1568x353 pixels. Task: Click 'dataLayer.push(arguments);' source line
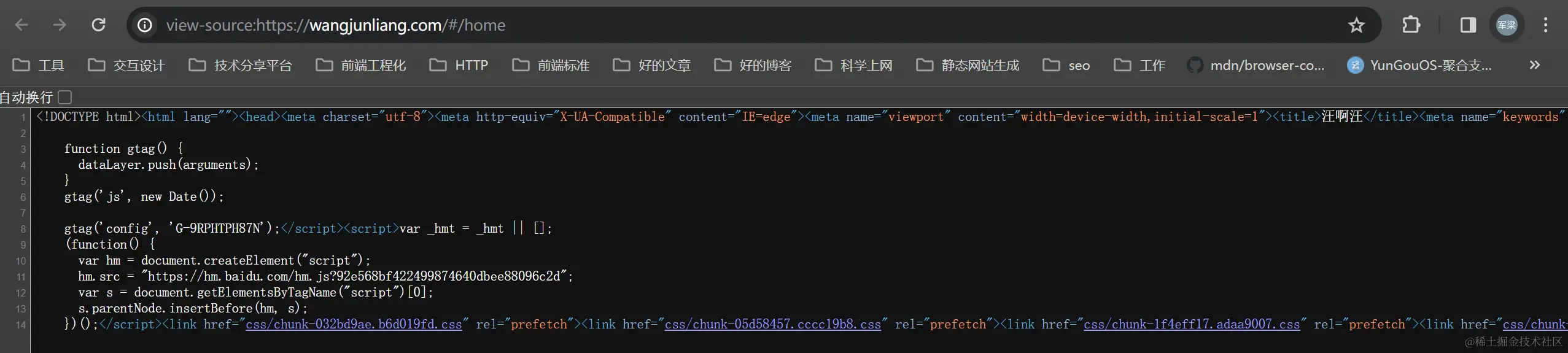(169, 165)
